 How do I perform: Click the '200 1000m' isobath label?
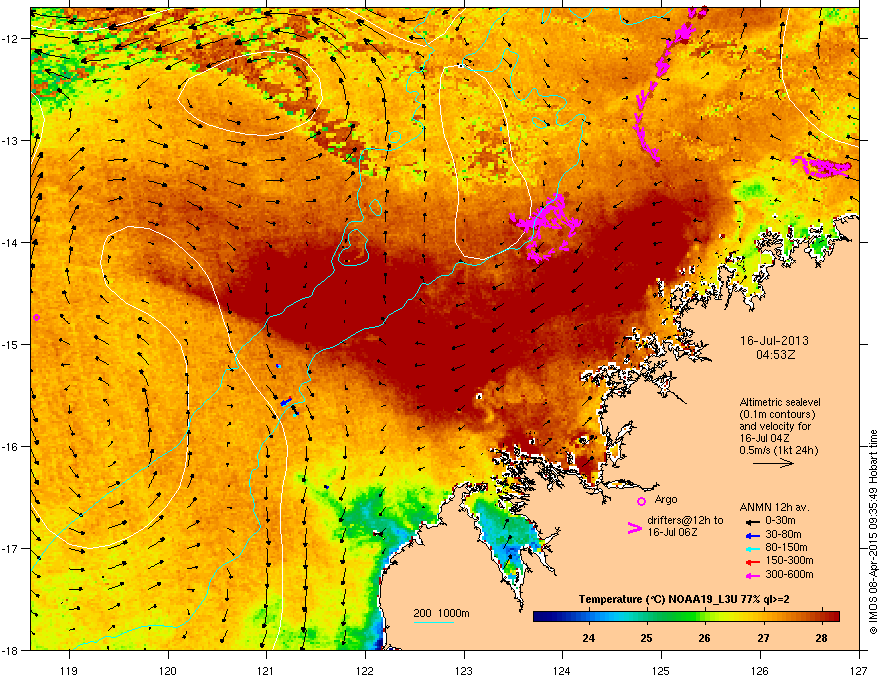pyautogui.click(x=442, y=613)
